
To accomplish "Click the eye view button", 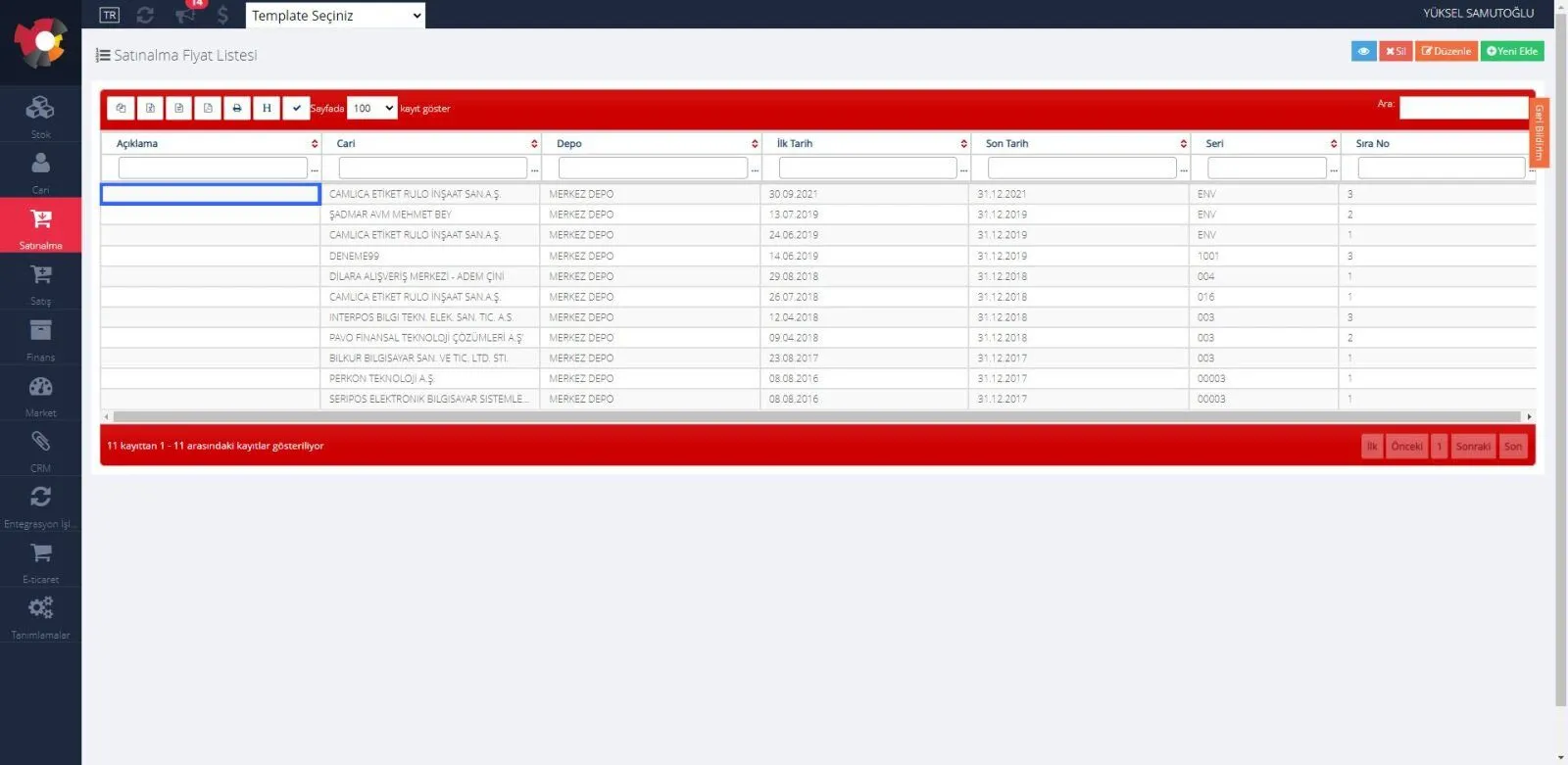I will click(1363, 51).
